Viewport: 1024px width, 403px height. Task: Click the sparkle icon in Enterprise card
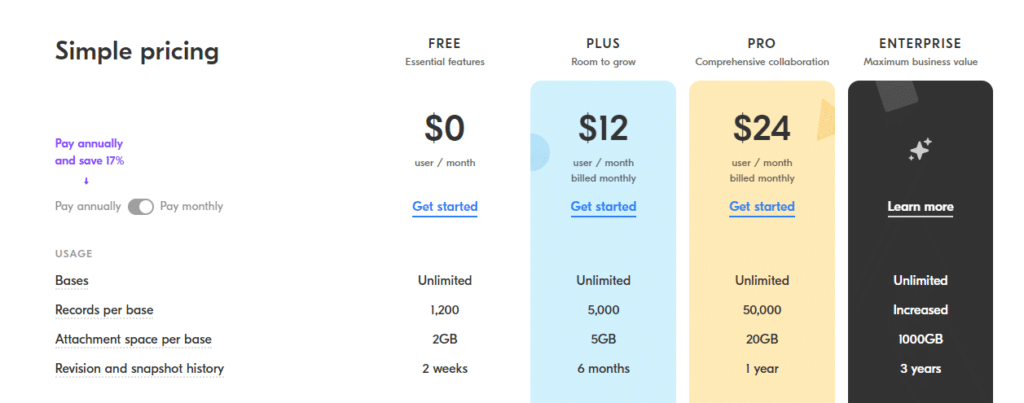[x=920, y=150]
